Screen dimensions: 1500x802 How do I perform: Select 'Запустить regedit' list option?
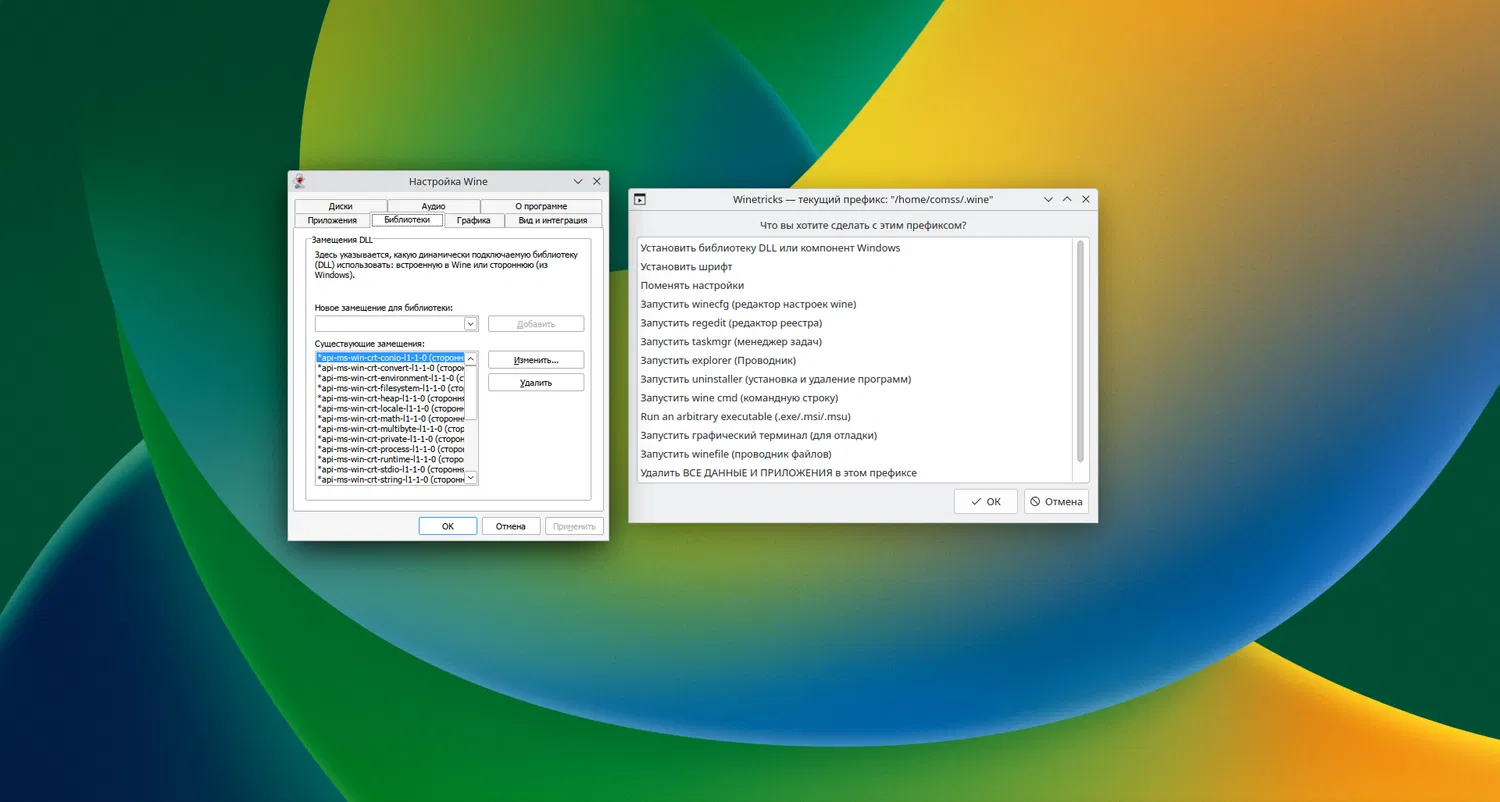[731, 323]
